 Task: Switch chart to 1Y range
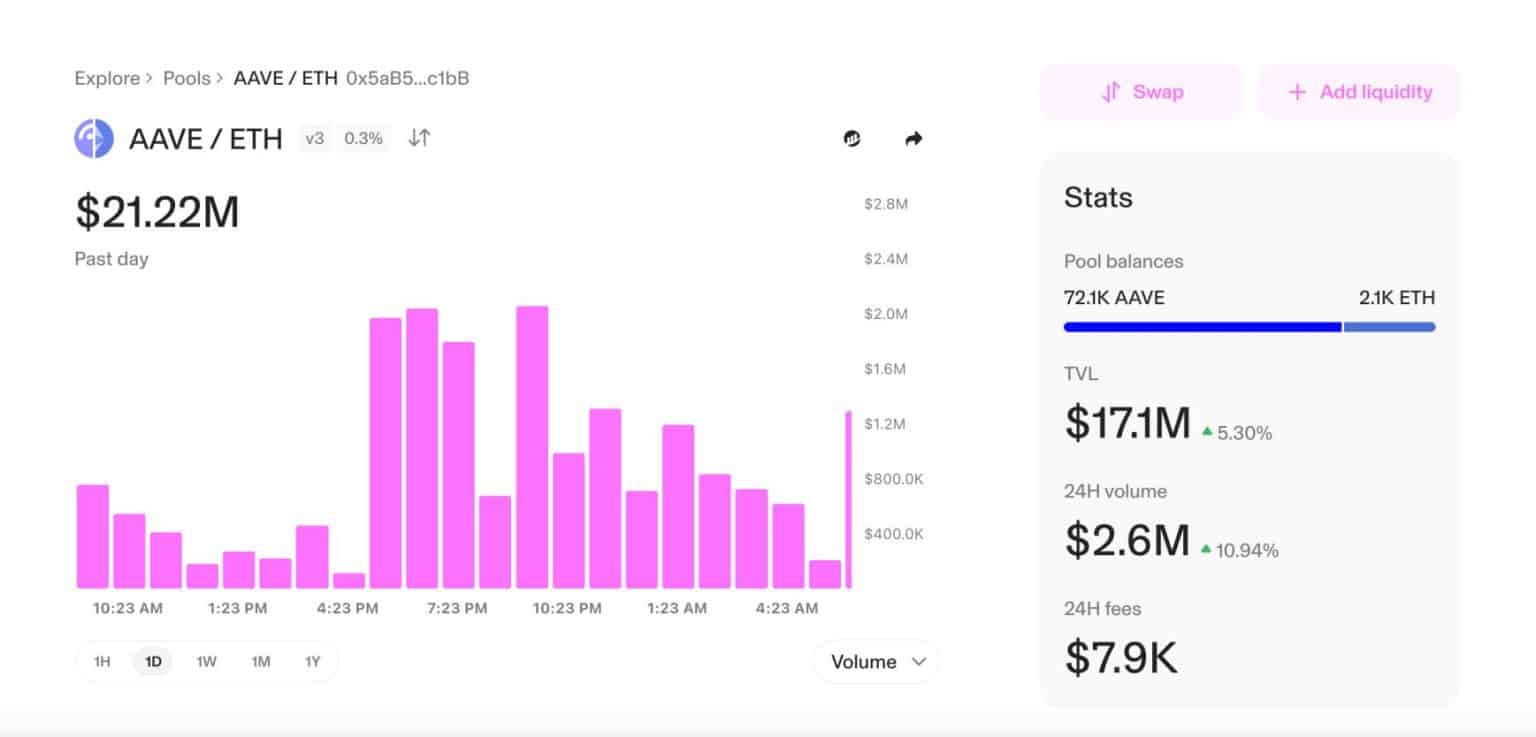[313, 662]
